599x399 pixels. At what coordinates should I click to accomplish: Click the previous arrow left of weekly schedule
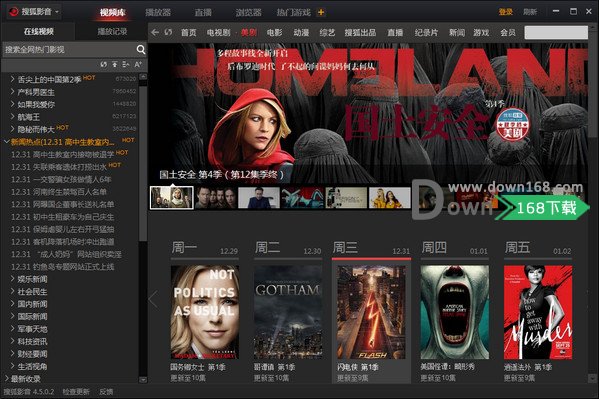(154, 299)
